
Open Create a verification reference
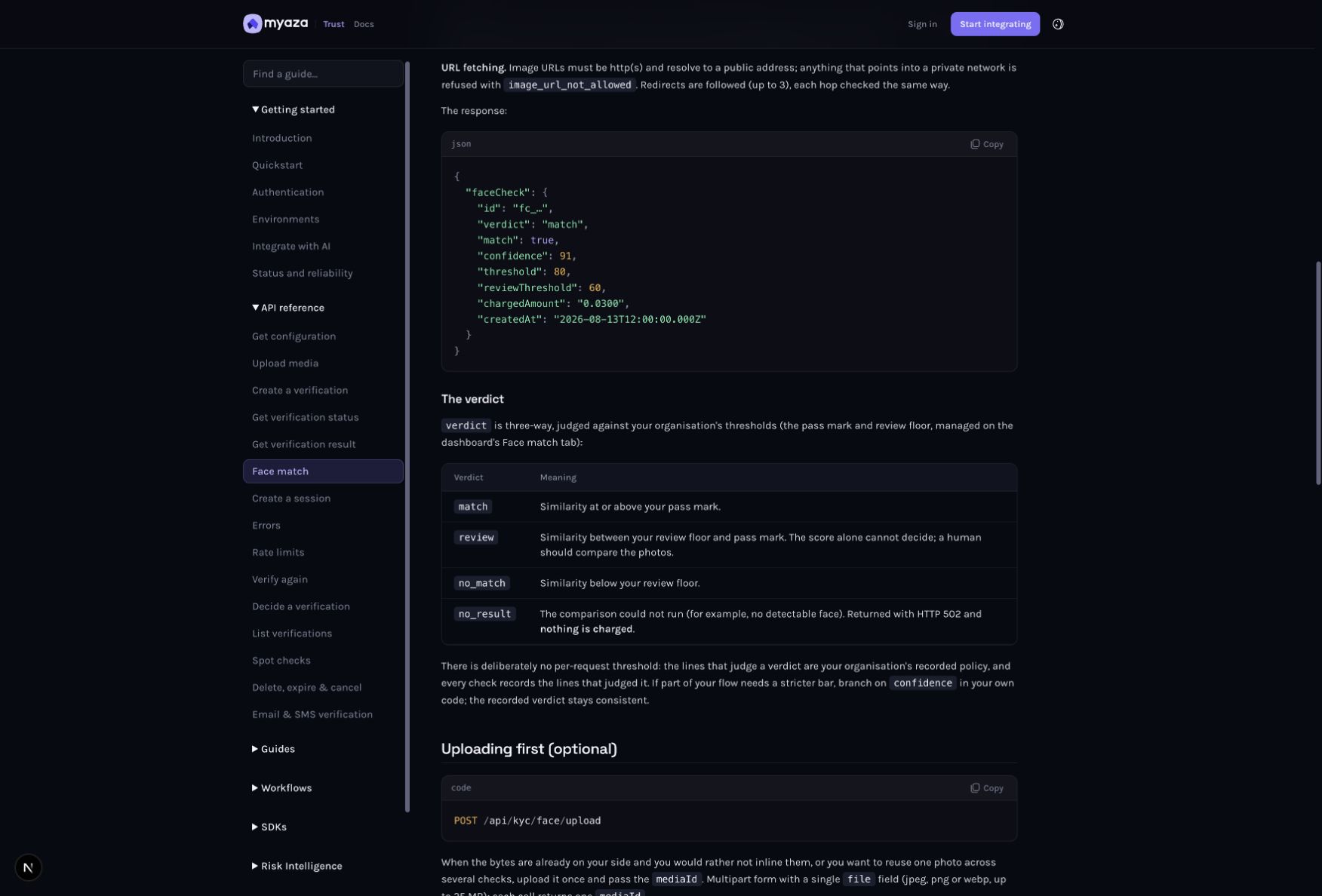pyautogui.click(x=300, y=391)
